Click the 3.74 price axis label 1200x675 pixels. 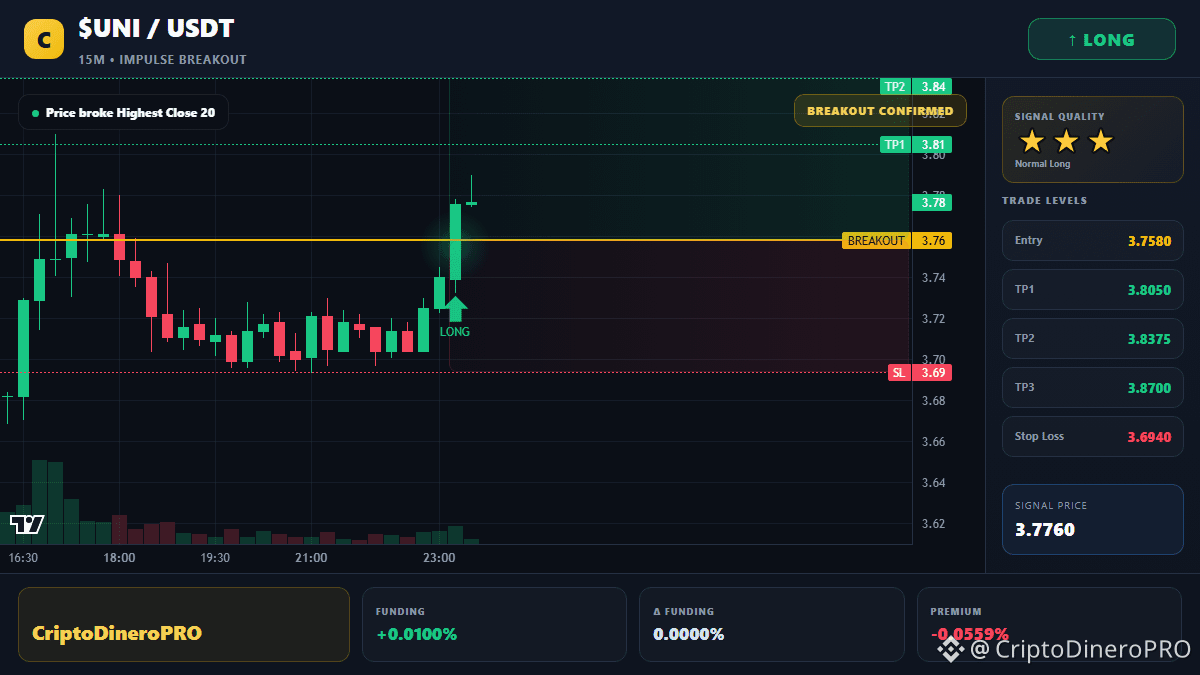click(933, 278)
